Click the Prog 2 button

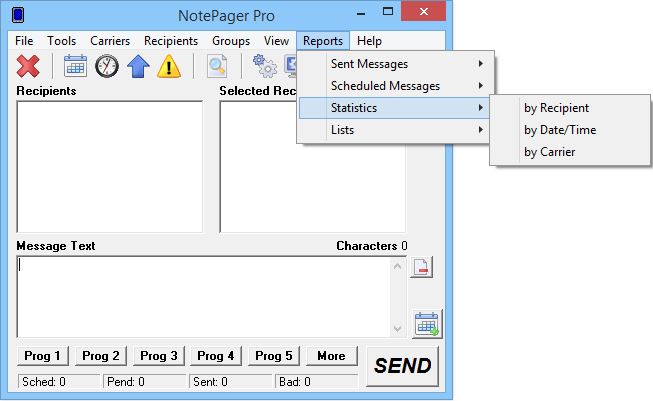pos(101,356)
